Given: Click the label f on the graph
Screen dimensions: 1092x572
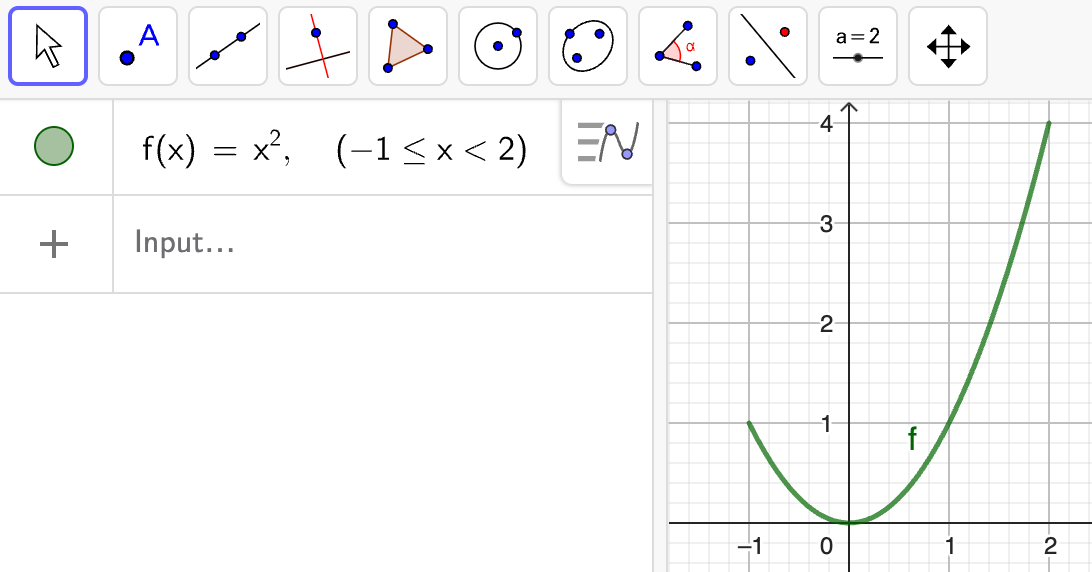Looking at the screenshot, I should point(912,438).
